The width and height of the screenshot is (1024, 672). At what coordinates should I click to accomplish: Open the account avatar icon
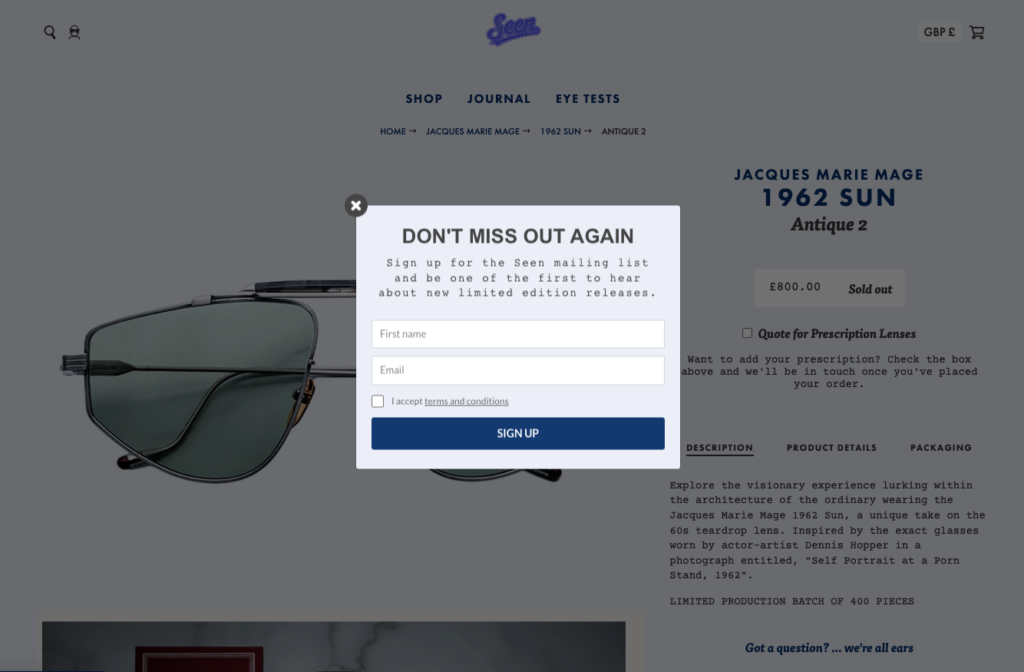click(x=74, y=32)
